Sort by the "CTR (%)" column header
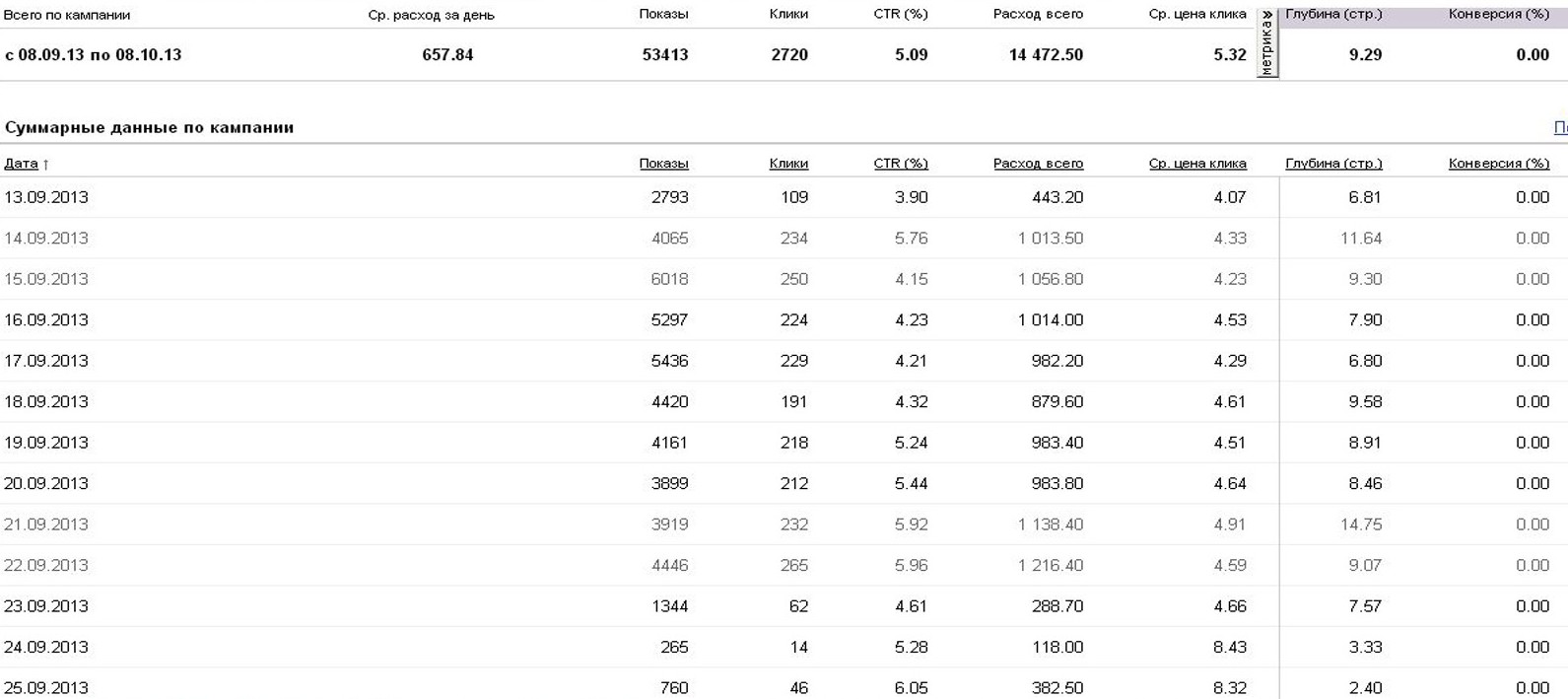 900,164
